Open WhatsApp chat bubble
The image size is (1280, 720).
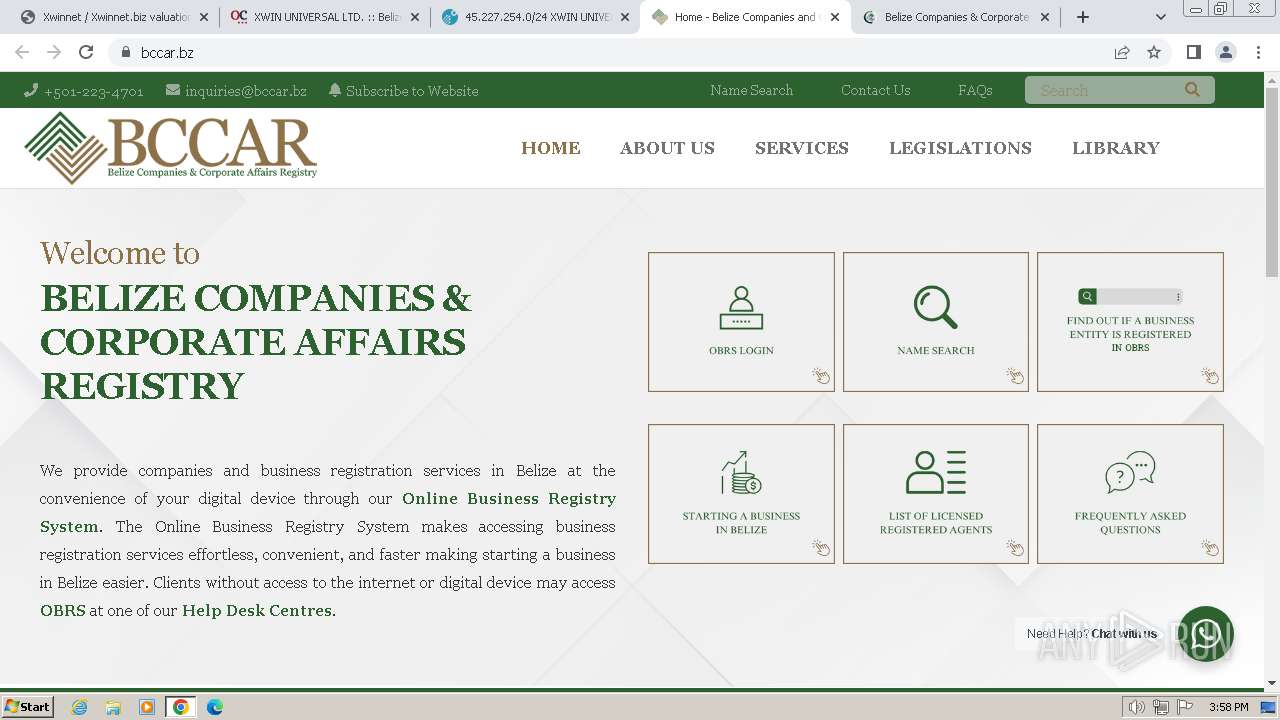pos(1206,634)
